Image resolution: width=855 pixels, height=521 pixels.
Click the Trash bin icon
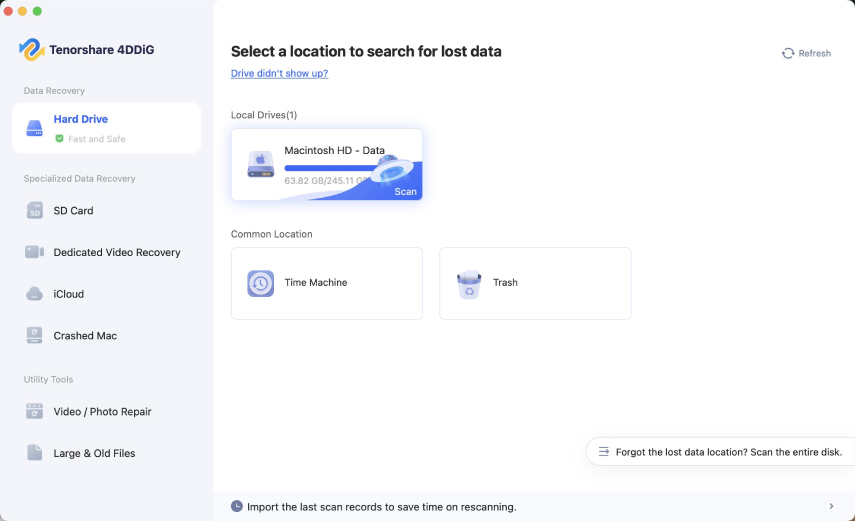click(x=468, y=284)
